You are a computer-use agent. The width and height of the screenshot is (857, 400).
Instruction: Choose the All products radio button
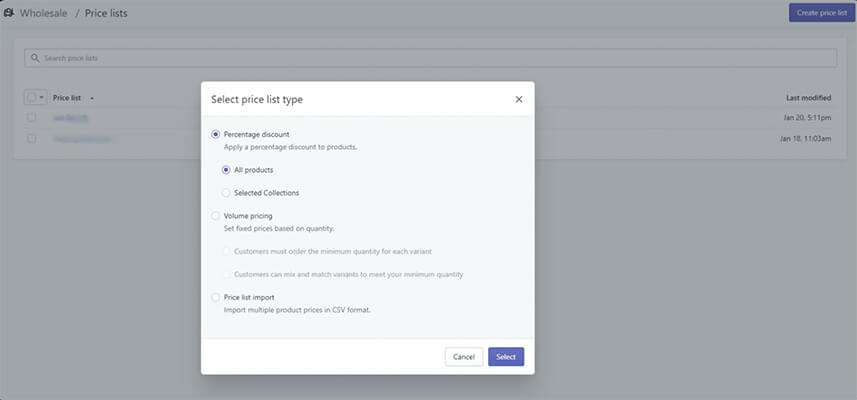(x=226, y=170)
